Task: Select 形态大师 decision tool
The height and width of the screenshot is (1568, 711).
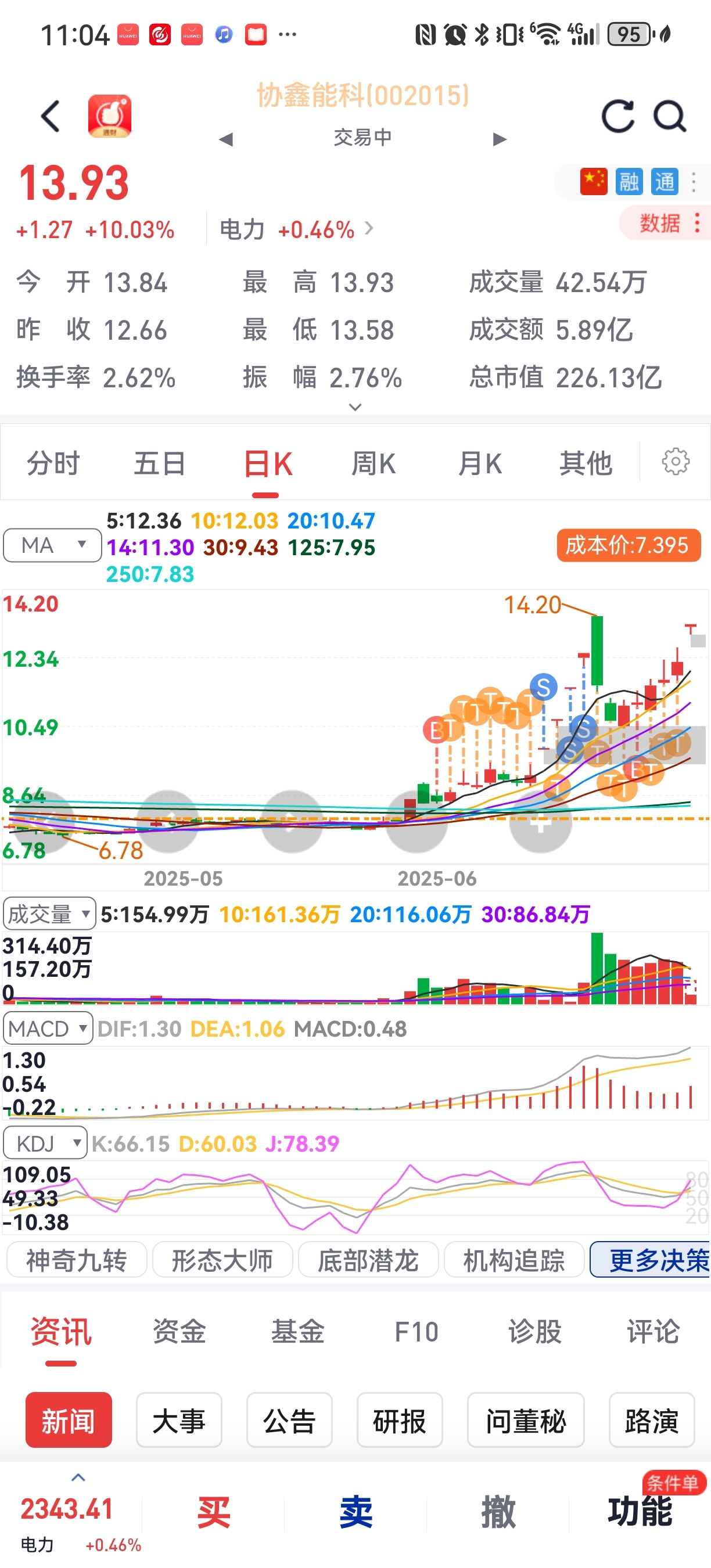Action: pyautogui.click(x=222, y=1260)
